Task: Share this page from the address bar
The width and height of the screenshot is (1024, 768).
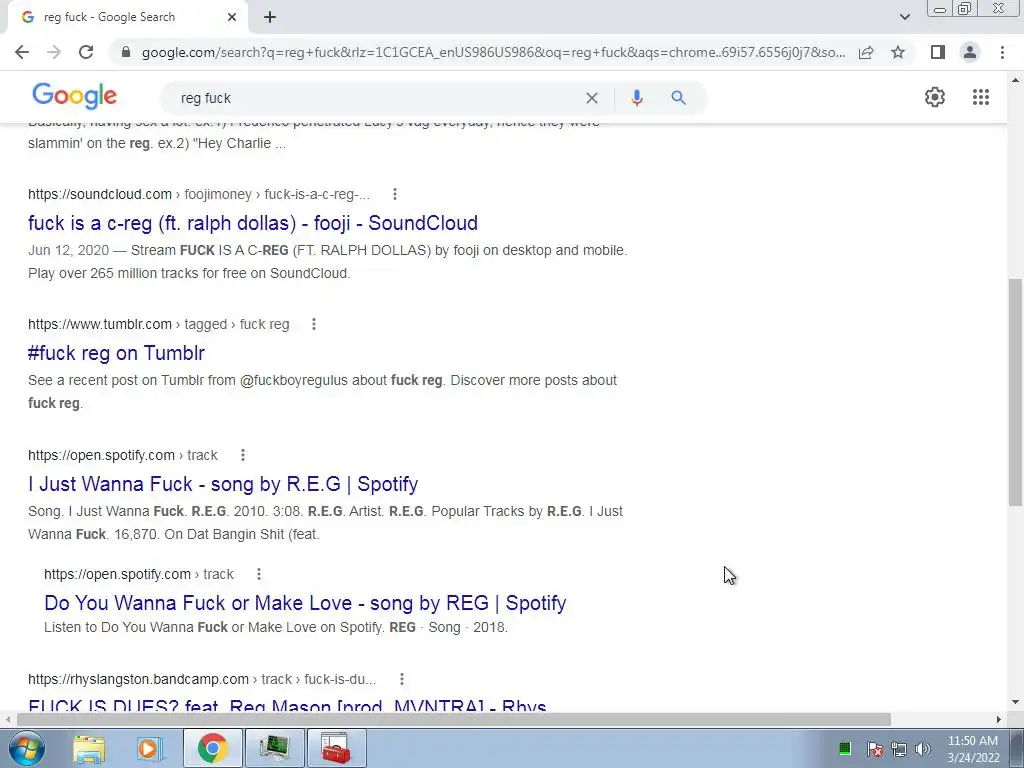Action: pyautogui.click(x=866, y=52)
